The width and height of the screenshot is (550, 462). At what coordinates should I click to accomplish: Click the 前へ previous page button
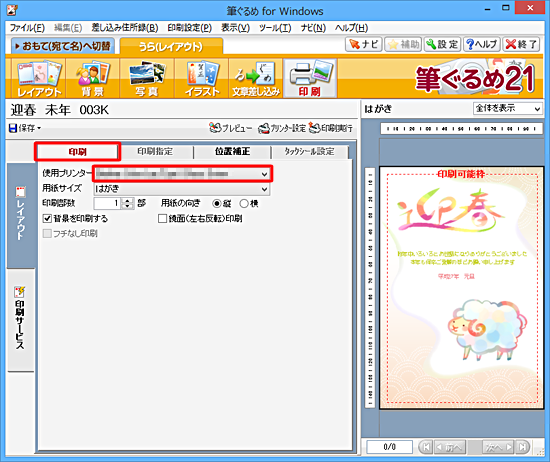coord(450,447)
